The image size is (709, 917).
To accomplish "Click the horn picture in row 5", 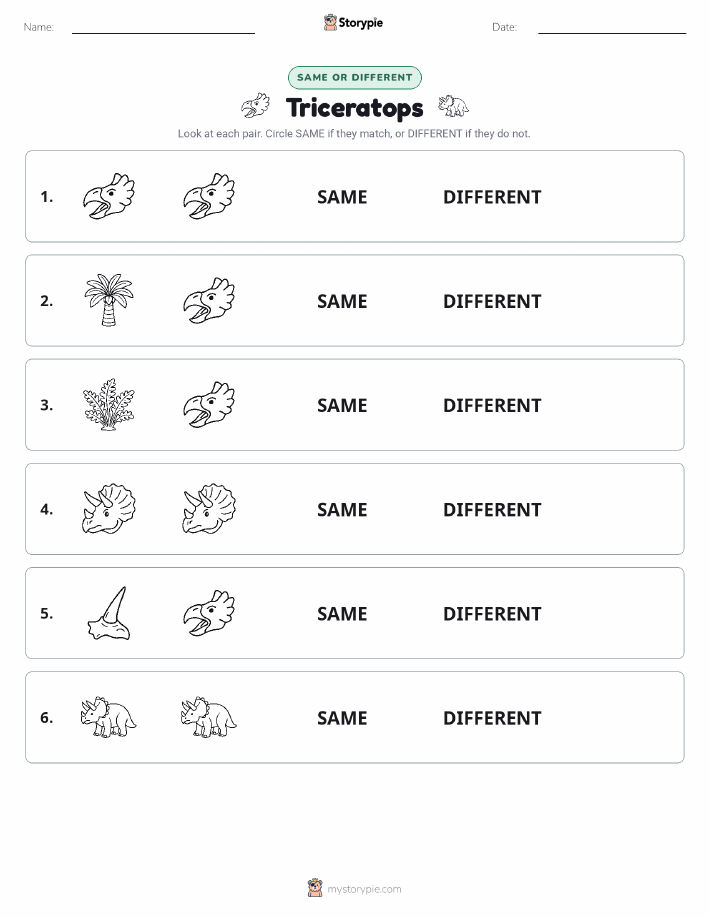I will click(109, 613).
